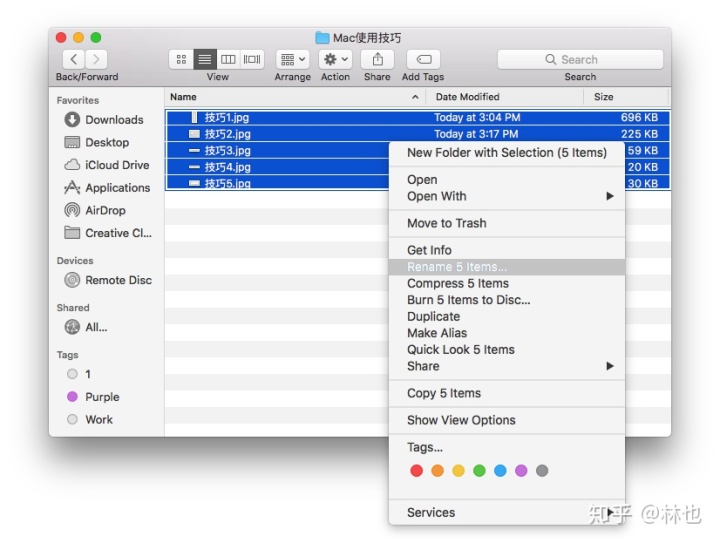The width and height of the screenshot is (720, 543).
Task: Open iCloud Drive in sidebar
Action: [x=107, y=165]
